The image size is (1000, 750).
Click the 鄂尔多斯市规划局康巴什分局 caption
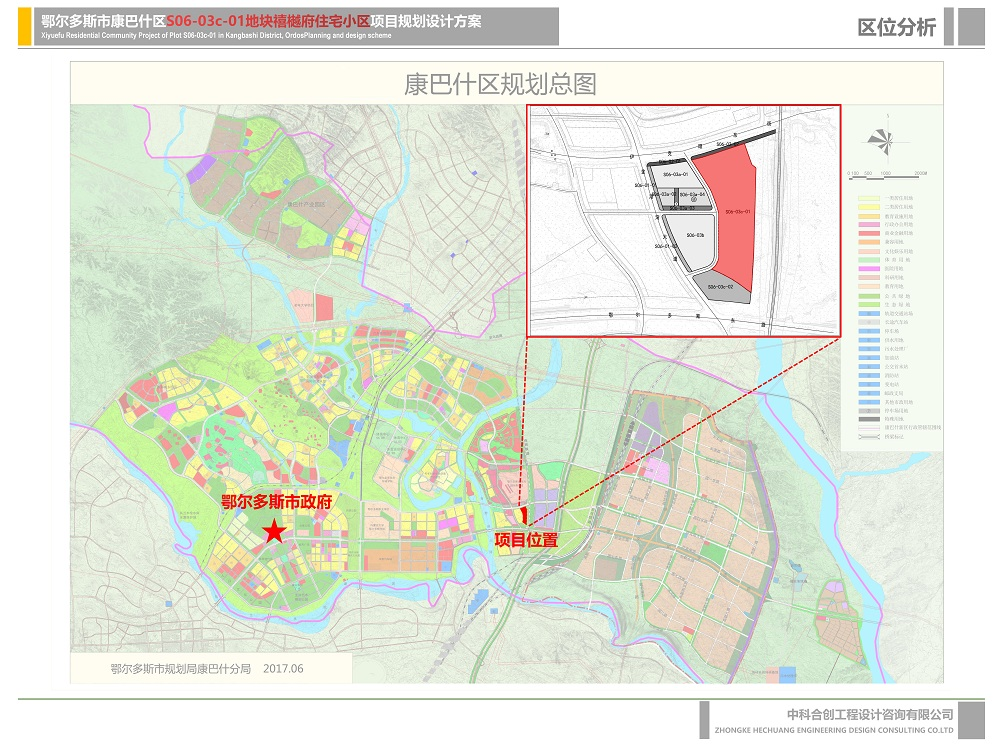coord(180,668)
